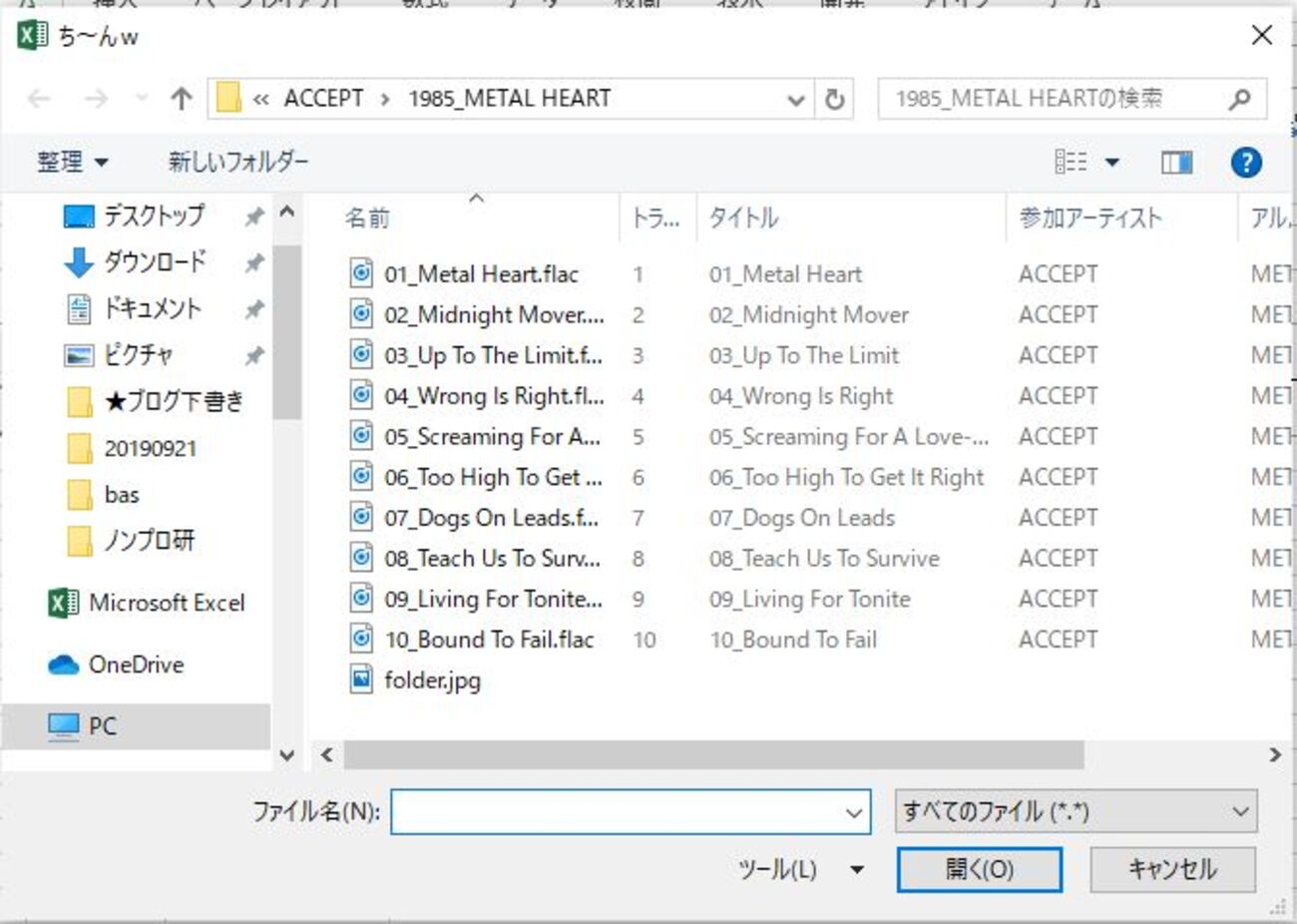Select the 05_Screaming For A file icon
1297x924 pixels.
click(361, 435)
